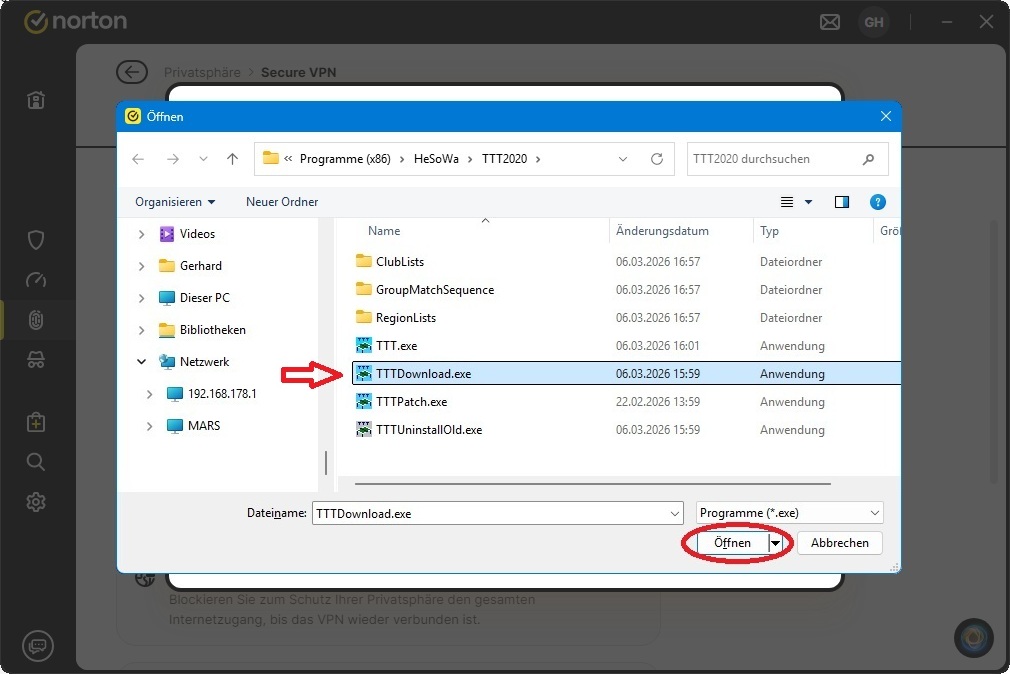Viewport: 1010px width, 674px height.
Task: Open recent locations dropdown chevron
Action: tap(203, 159)
